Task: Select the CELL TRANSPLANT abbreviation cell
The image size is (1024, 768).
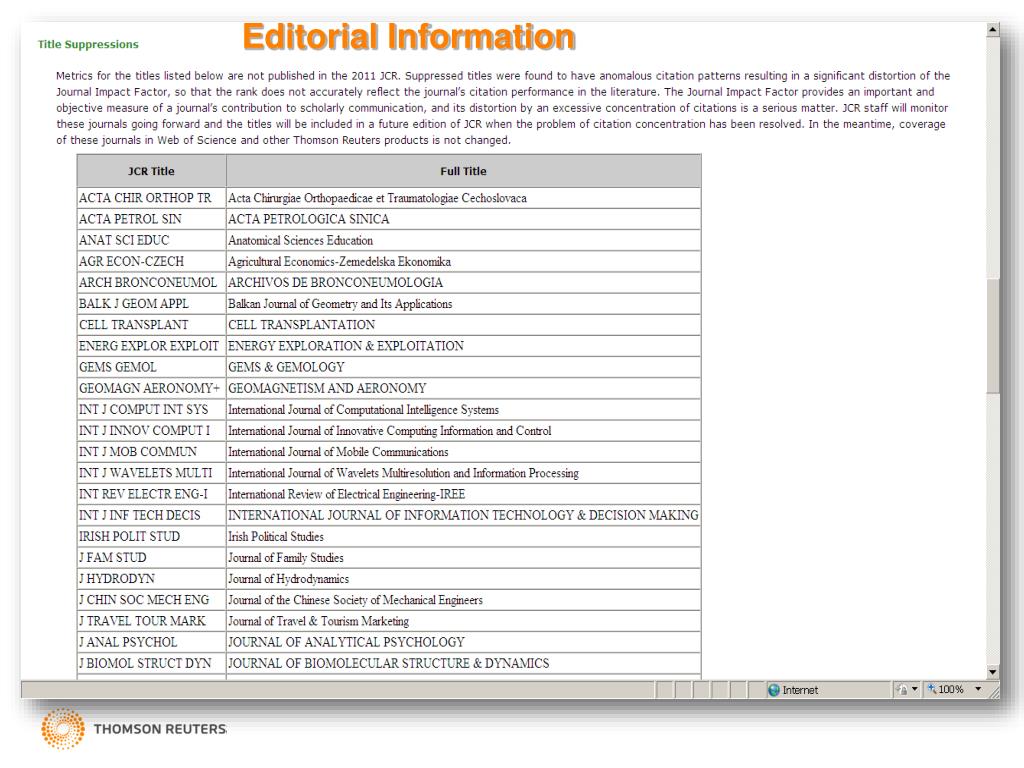Action: tap(152, 325)
